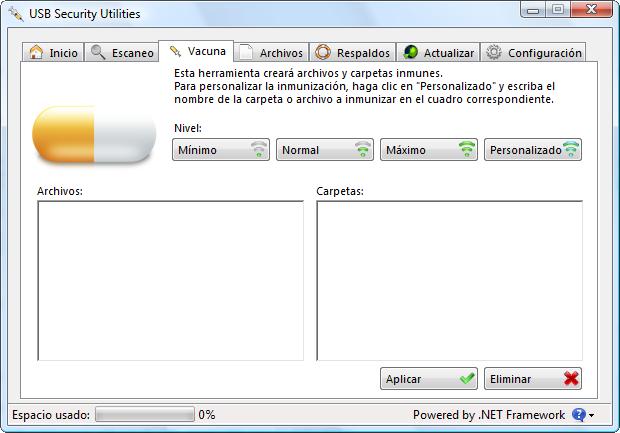The image size is (620, 433).
Task: Click the blank page icon on Archivos tab
Action: tap(246, 52)
